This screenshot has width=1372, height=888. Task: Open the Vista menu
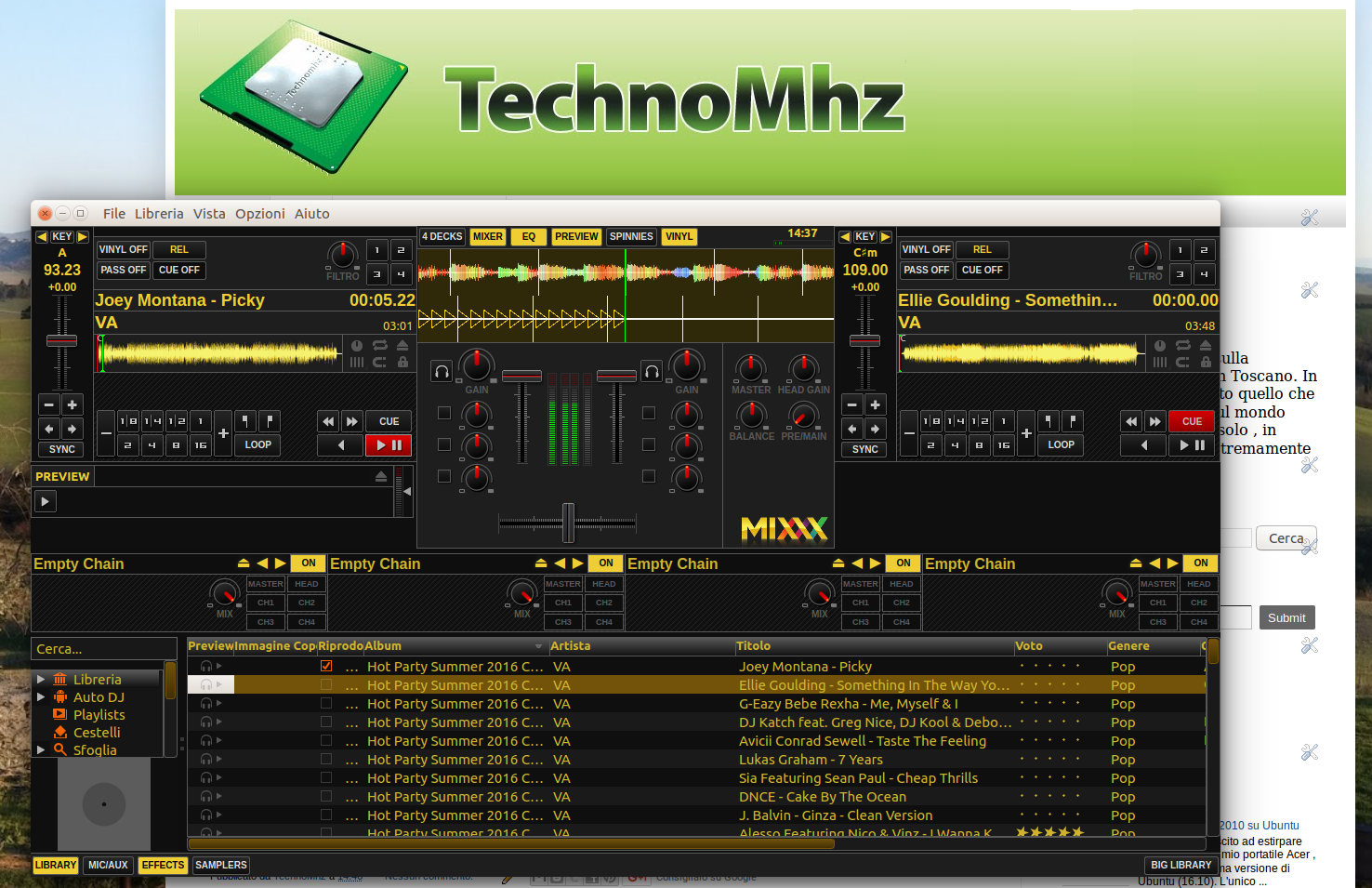(209, 214)
